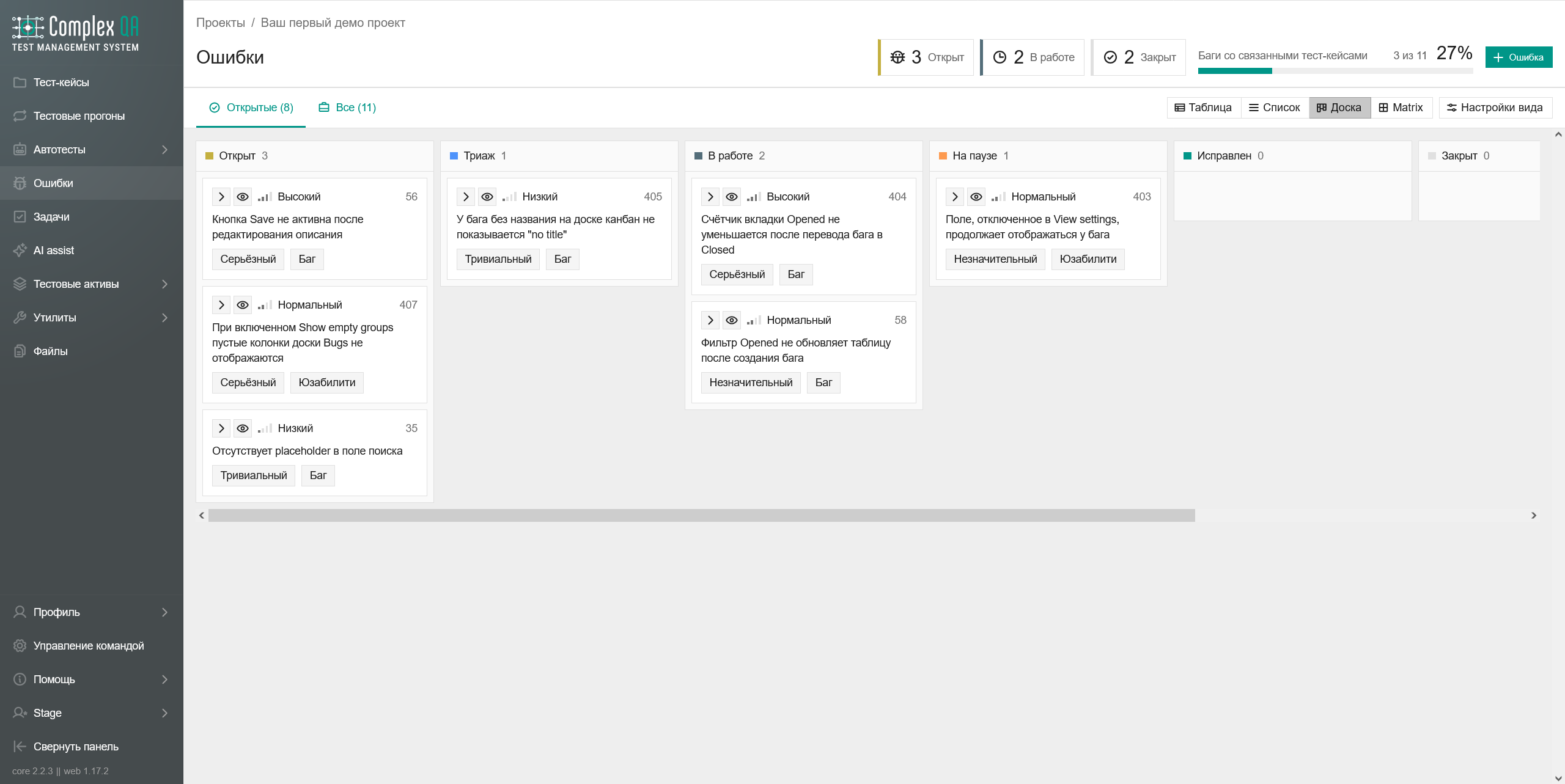Expand the Автотесты submenu arrow
The width and height of the screenshot is (1565, 784).
tap(164, 150)
